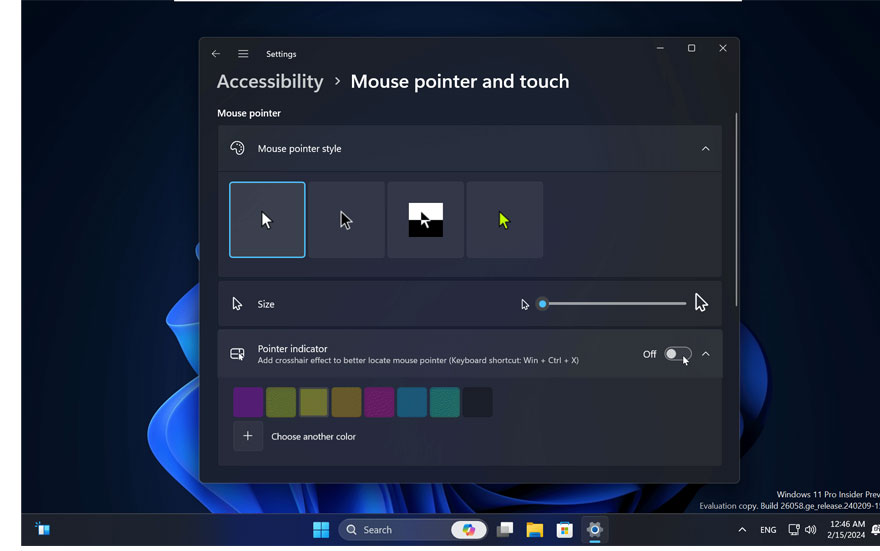Click the Settings gear taskbar icon
This screenshot has width=880, height=551.
point(594,530)
